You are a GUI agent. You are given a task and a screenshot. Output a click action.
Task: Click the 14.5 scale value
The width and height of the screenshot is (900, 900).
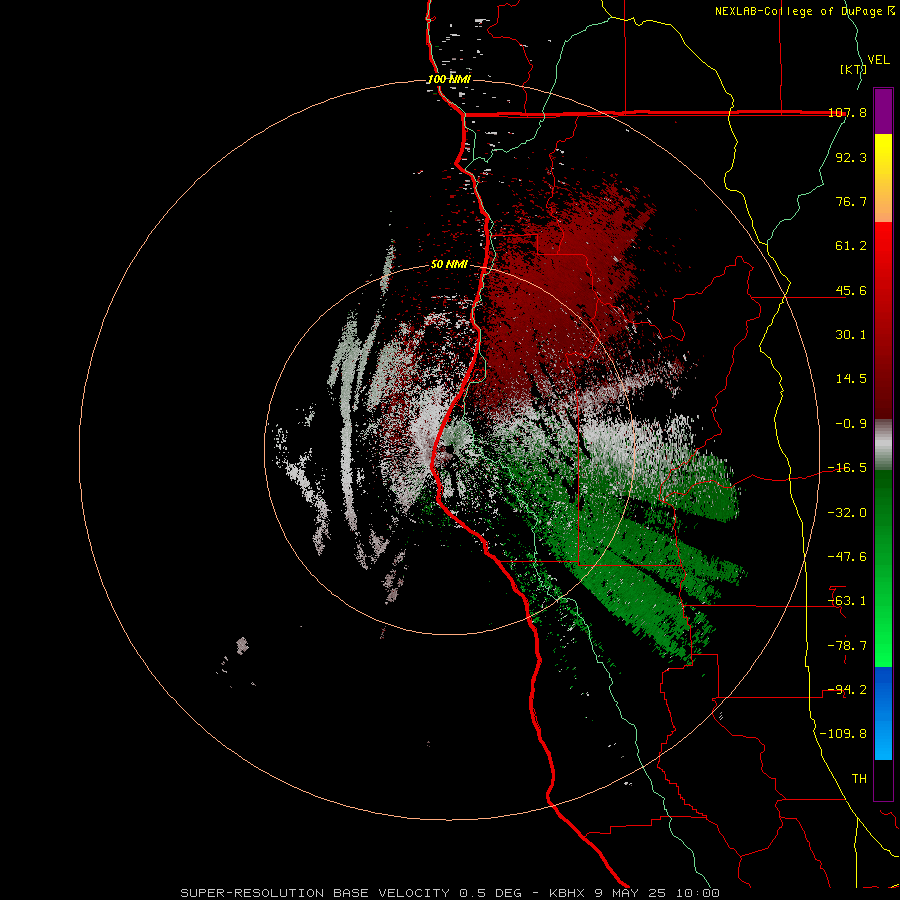851,379
